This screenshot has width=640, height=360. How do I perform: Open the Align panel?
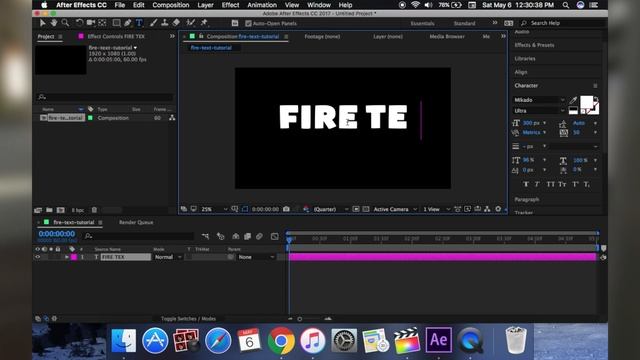(x=521, y=72)
